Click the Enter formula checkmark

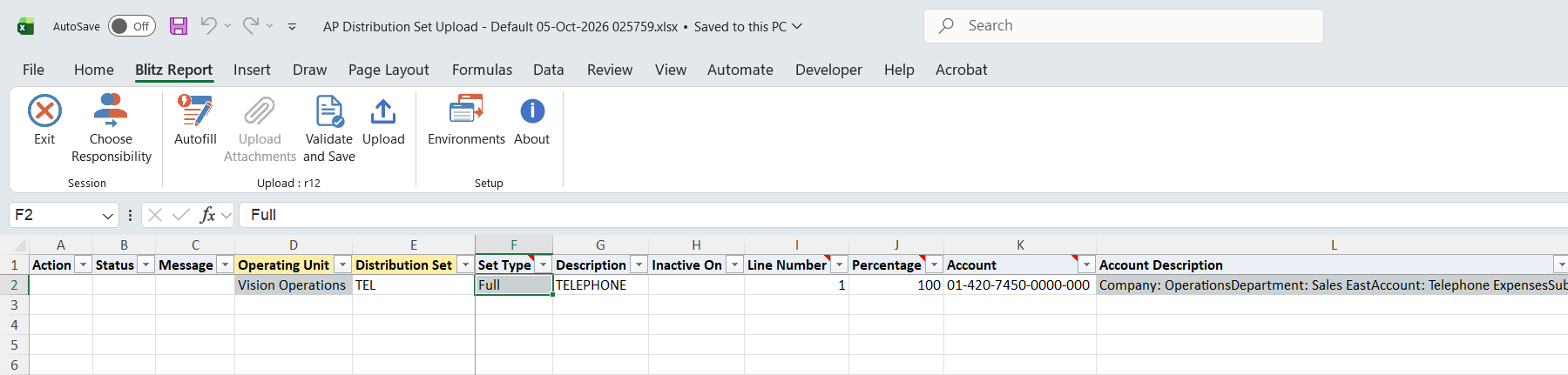point(181,215)
